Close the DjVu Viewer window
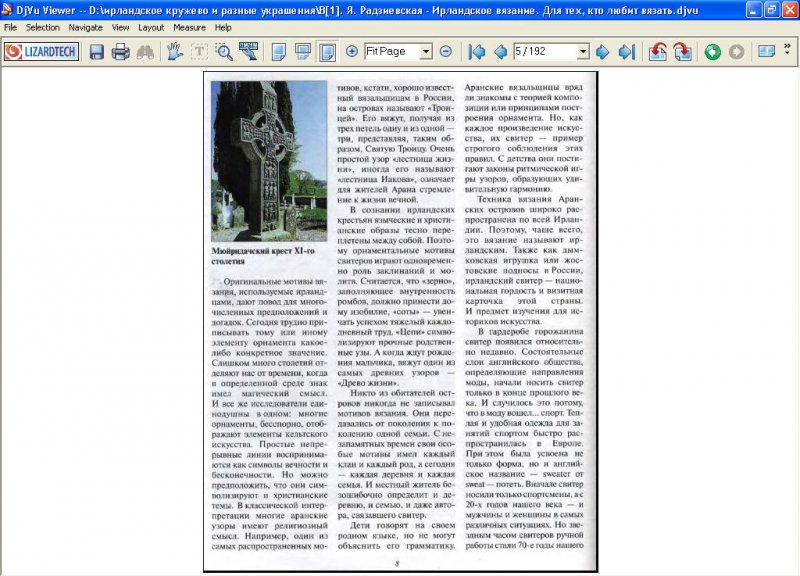 click(789, 10)
